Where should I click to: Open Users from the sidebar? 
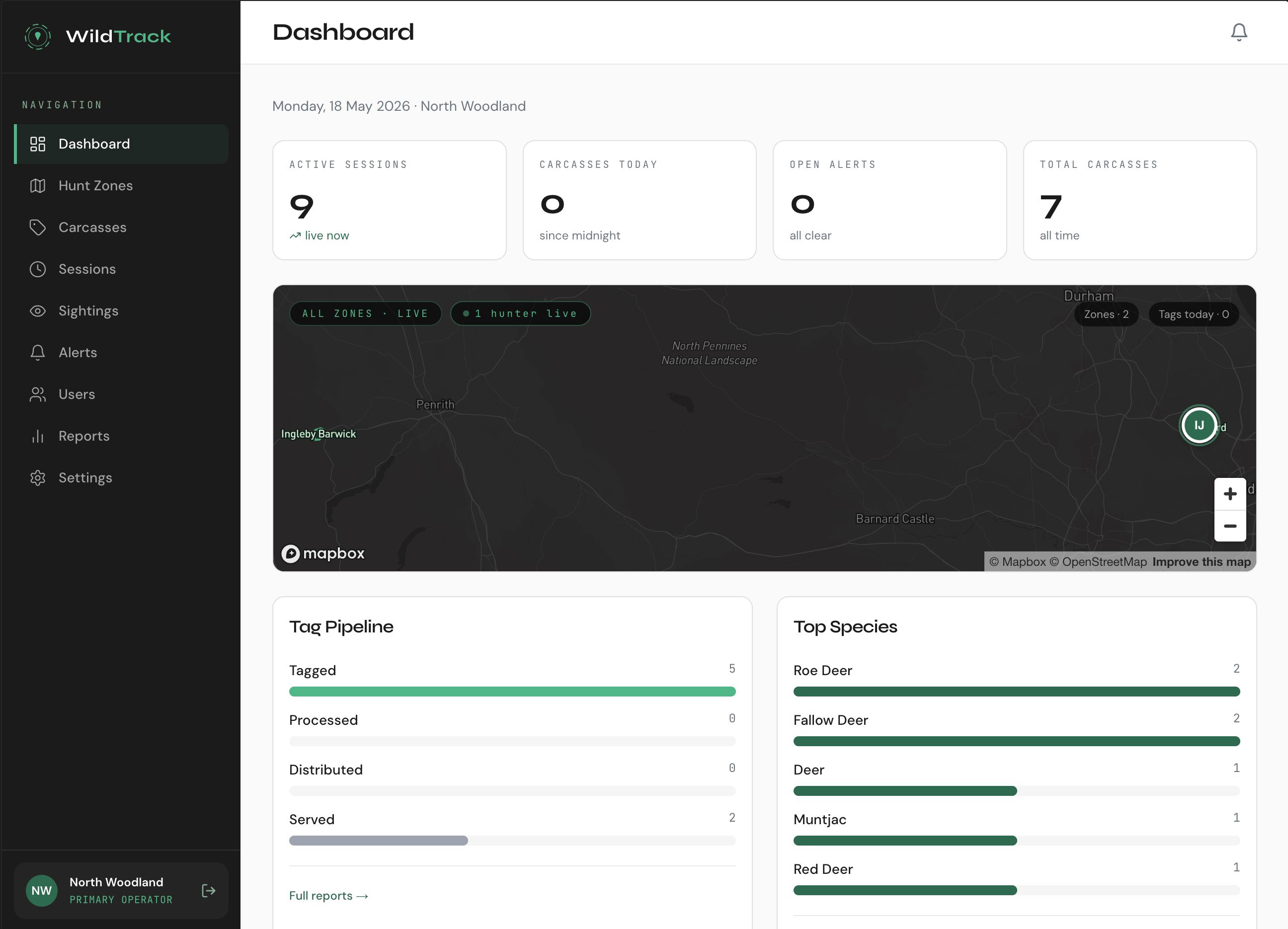[x=121, y=394]
